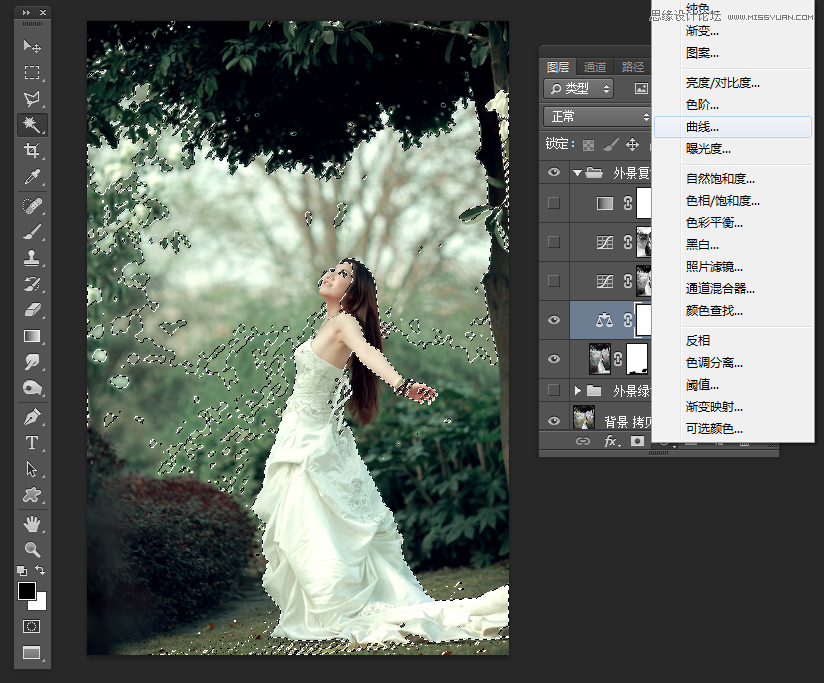The image size is (824, 683).
Task: Switch to the 通道 tab
Action: pos(597,66)
